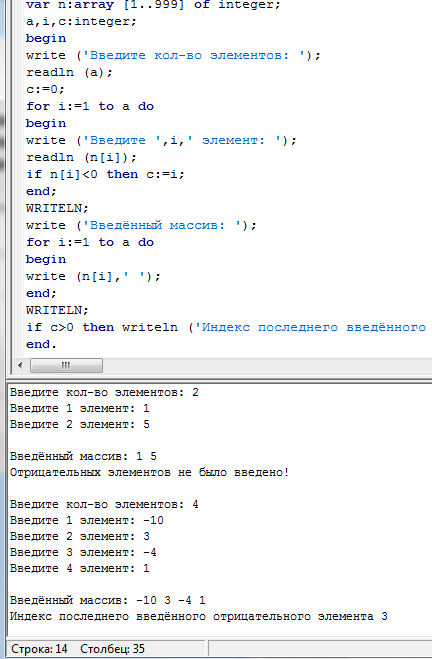Click the 'if n[i]<0 then c:=i;' line
Image resolution: width=432 pixels, height=659 pixels.
pyautogui.click(x=105, y=174)
